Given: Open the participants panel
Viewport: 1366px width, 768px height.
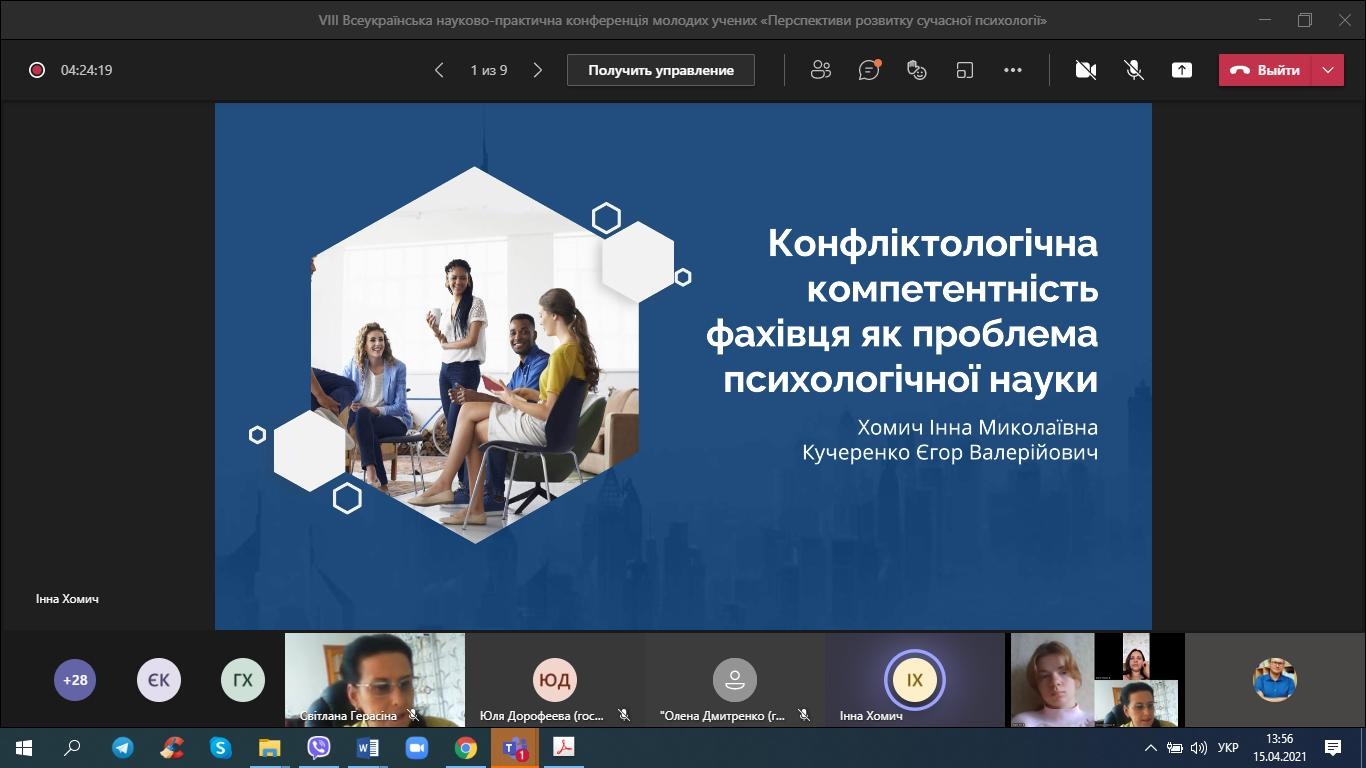Looking at the screenshot, I should tap(821, 70).
